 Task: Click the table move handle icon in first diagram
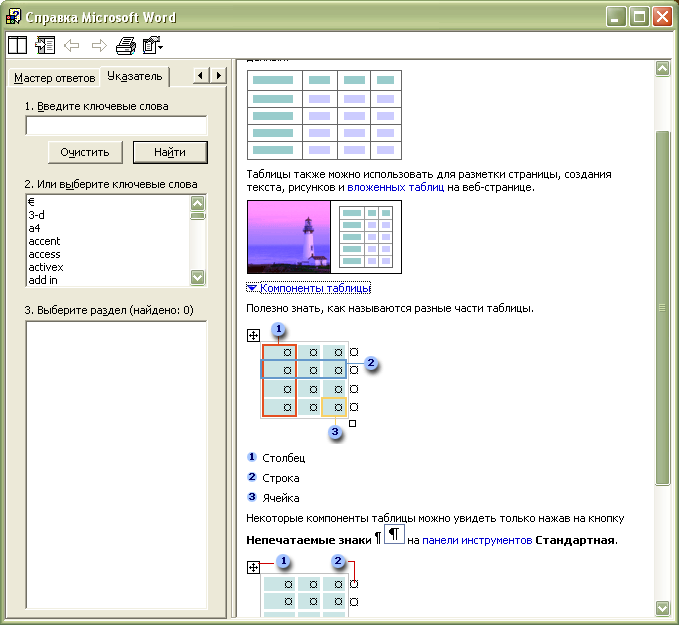tap(253, 335)
